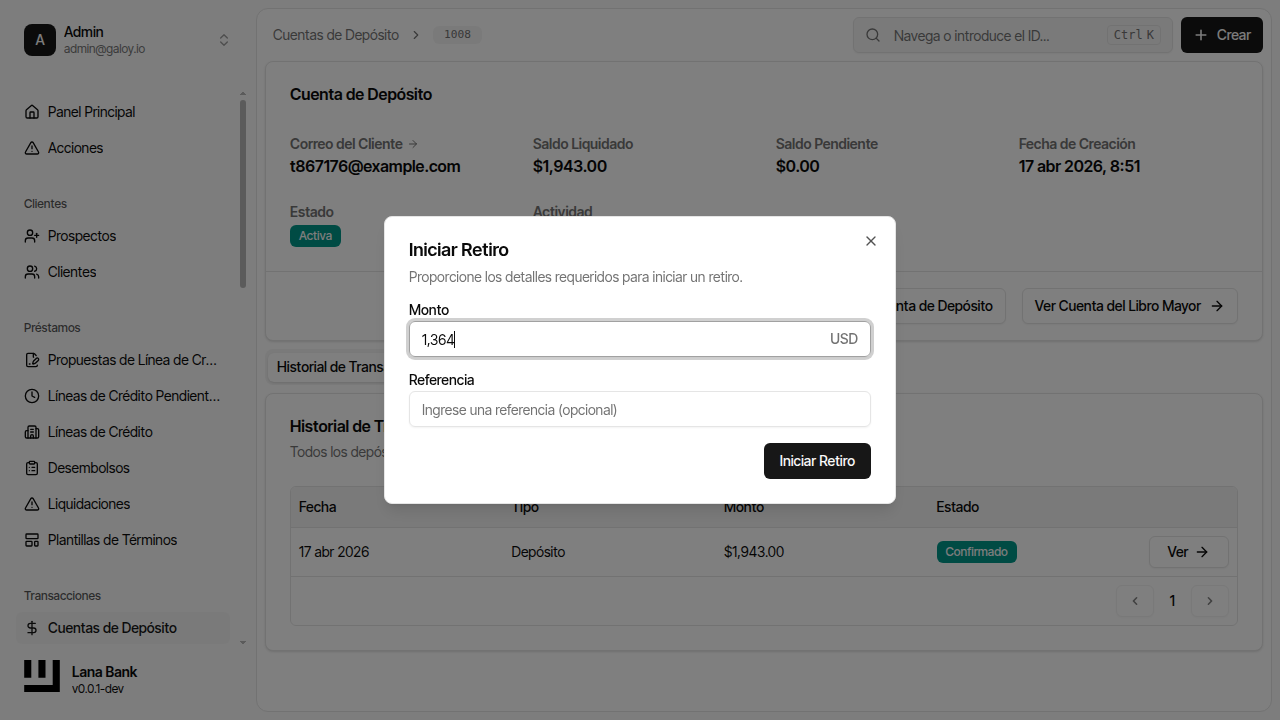The width and height of the screenshot is (1280, 720).
Task: Click Líneas de Crédito Pendientes clock icon
Action: (x=32, y=396)
